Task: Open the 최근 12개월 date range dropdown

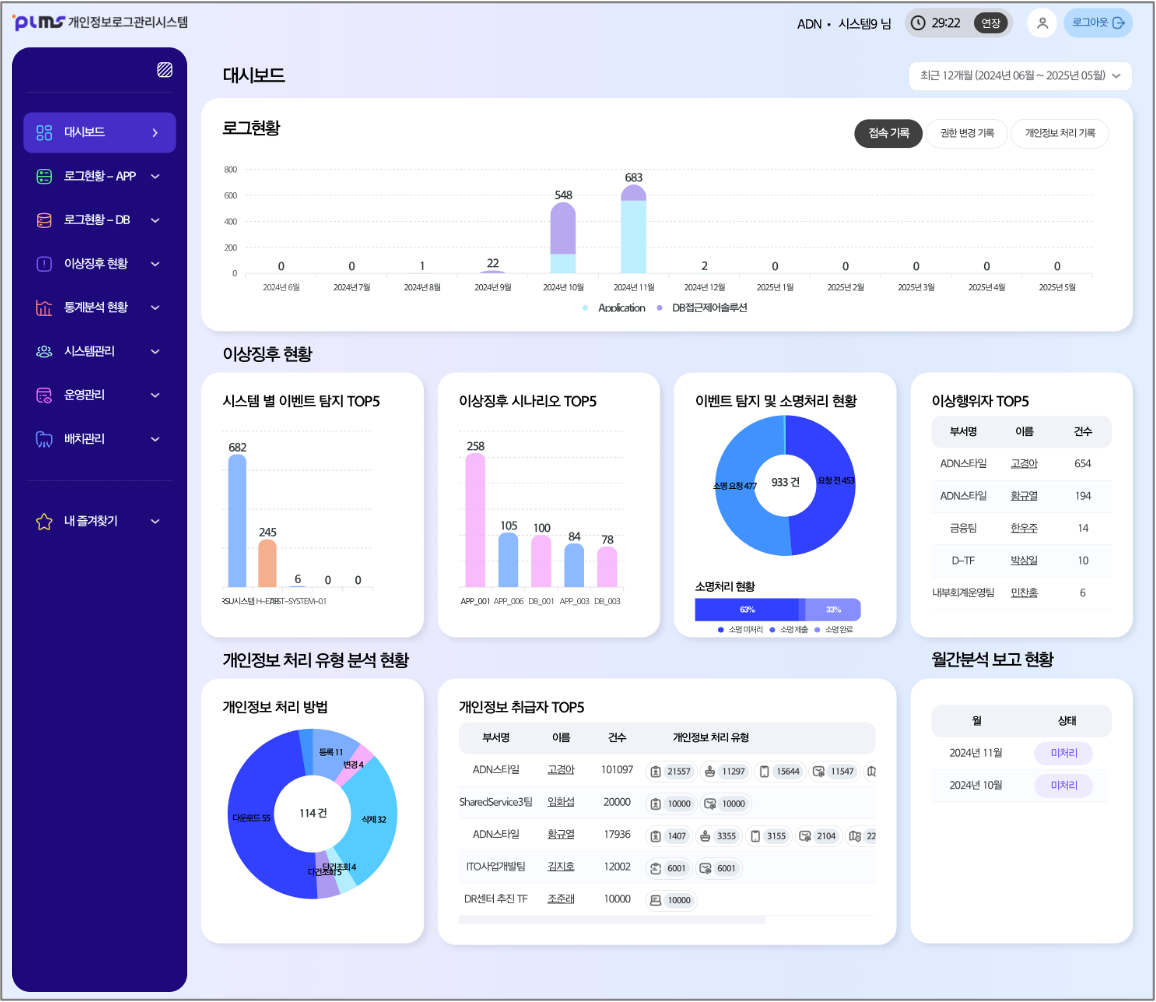Action: point(1020,76)
